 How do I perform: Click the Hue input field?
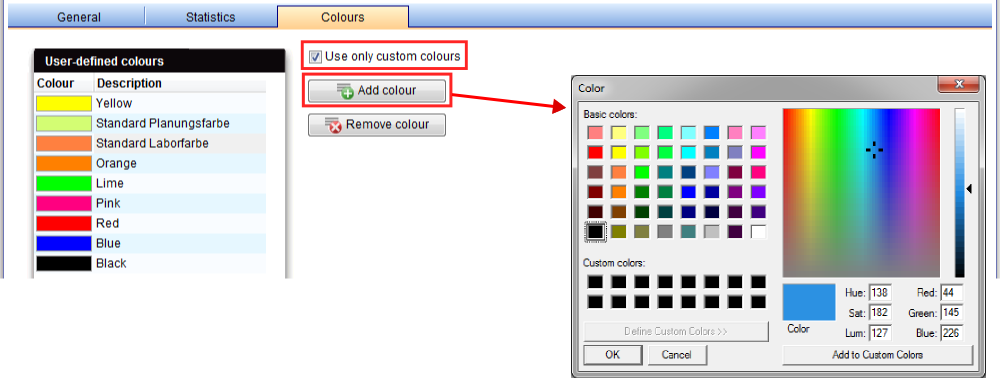click(x=880, y=293)
